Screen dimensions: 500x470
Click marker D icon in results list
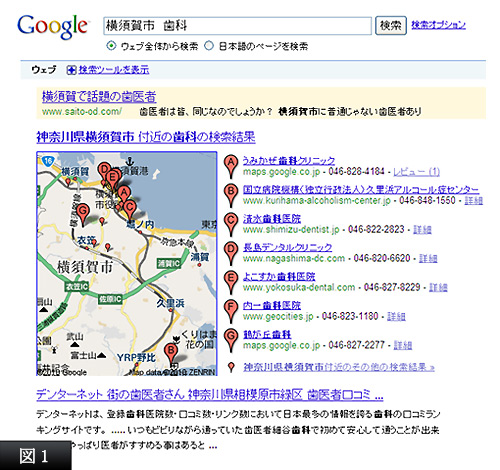[231, 254]
